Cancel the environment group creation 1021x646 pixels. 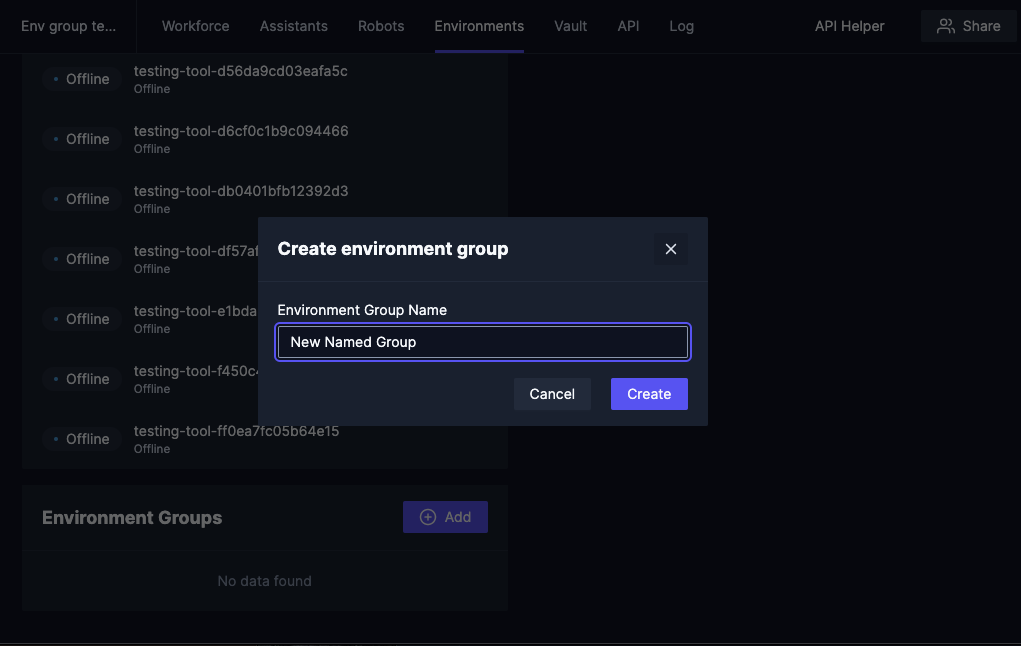click(x=552, y=394)
